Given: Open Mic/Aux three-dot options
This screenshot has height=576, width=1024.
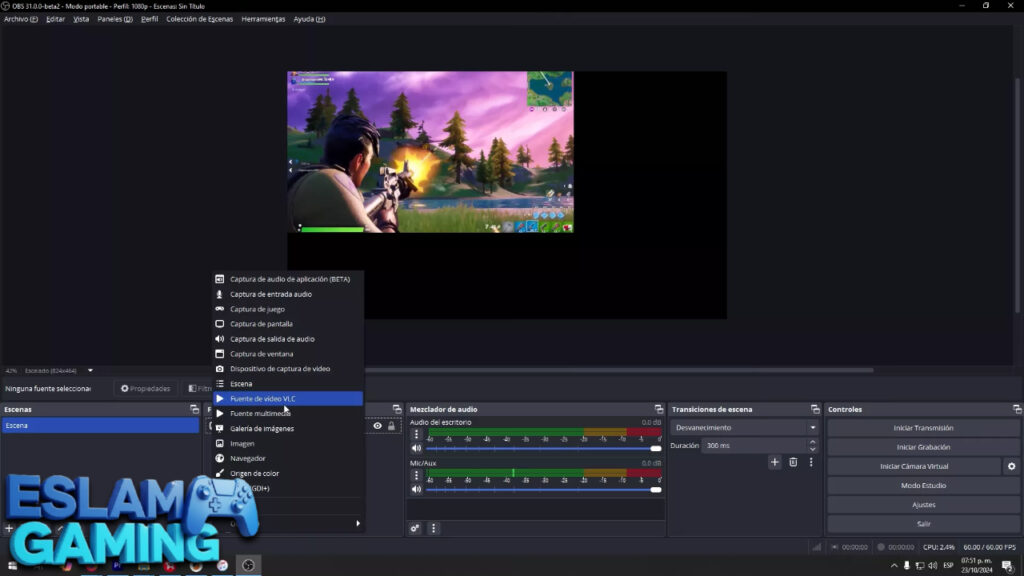Looking at the screenshot, I should coord(416,475).
